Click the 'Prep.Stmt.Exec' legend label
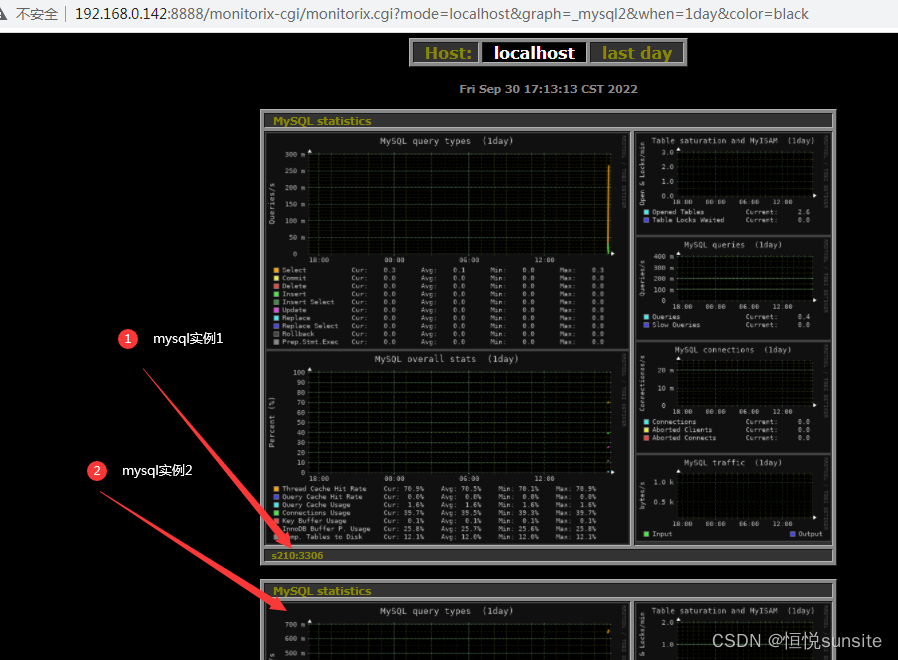 (310, 342)
